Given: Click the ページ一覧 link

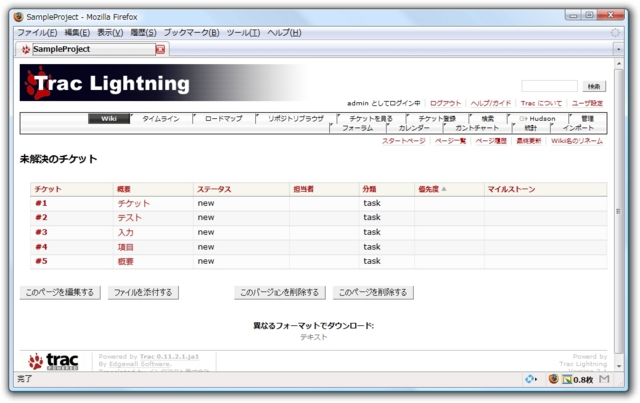Looking at the screenshot, I should pyautogui.click(x=450, y=141).
